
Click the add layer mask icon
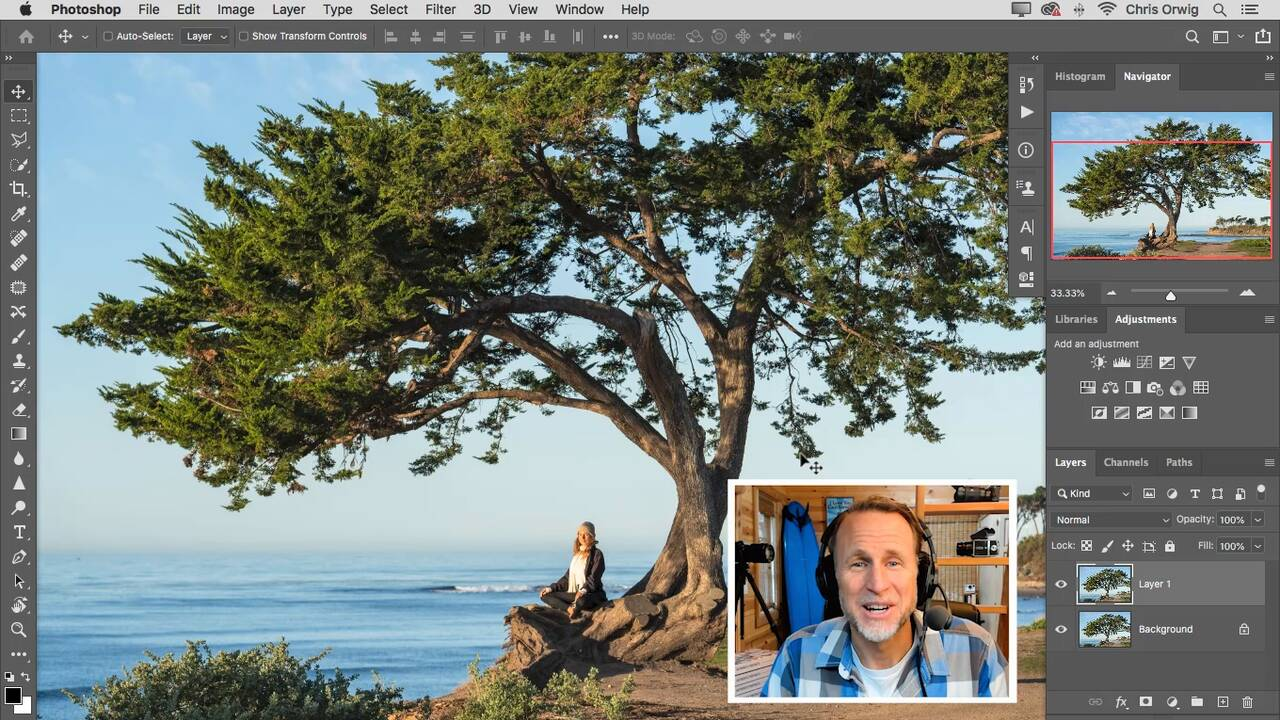[1146, 702]
